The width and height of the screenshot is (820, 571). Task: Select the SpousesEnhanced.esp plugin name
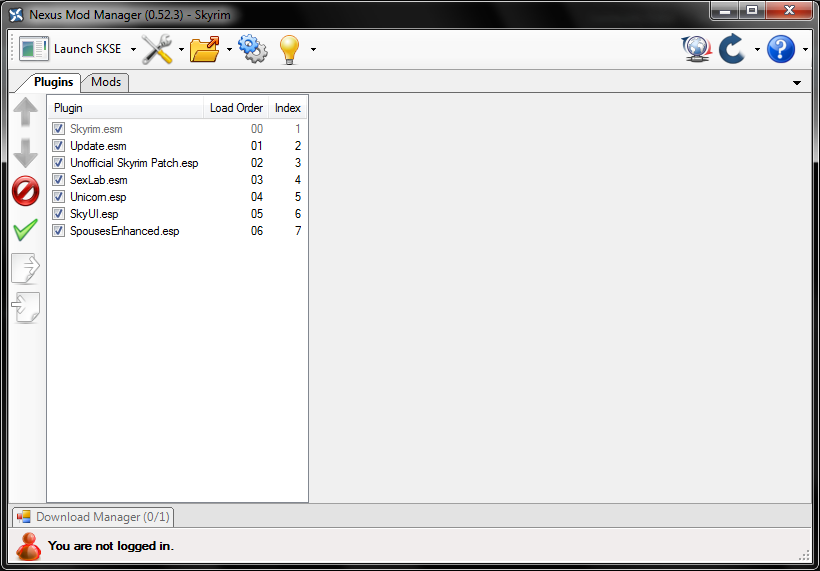pos(124,231)
